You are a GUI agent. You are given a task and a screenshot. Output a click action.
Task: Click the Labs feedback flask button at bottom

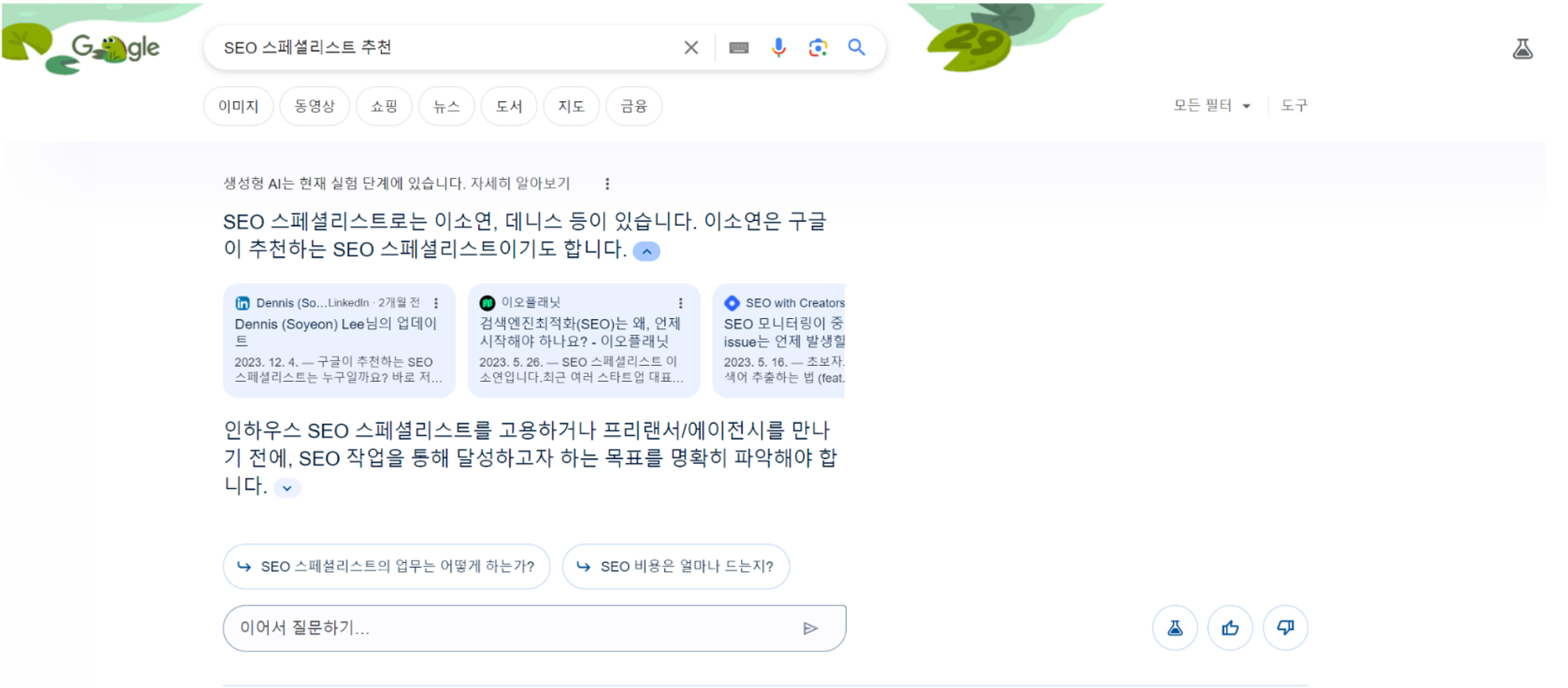1175,628
